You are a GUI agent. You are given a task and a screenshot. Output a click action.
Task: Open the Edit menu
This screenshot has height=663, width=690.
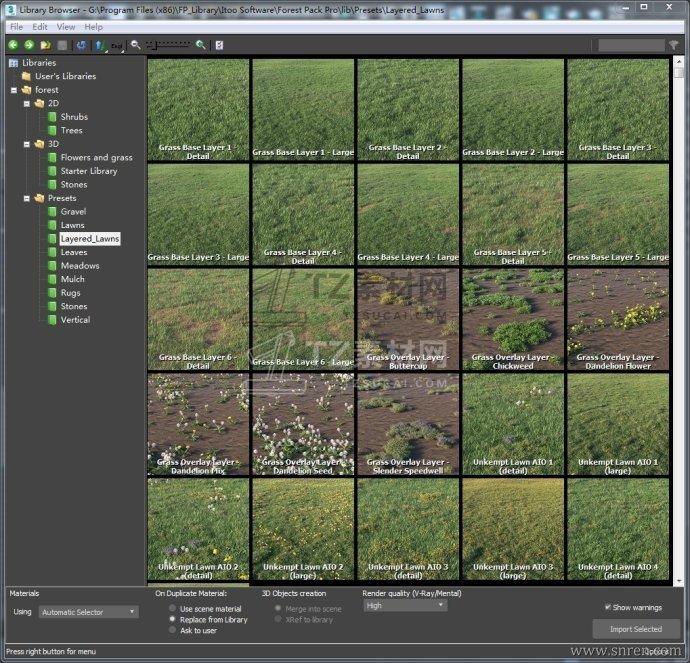[40, 27]
